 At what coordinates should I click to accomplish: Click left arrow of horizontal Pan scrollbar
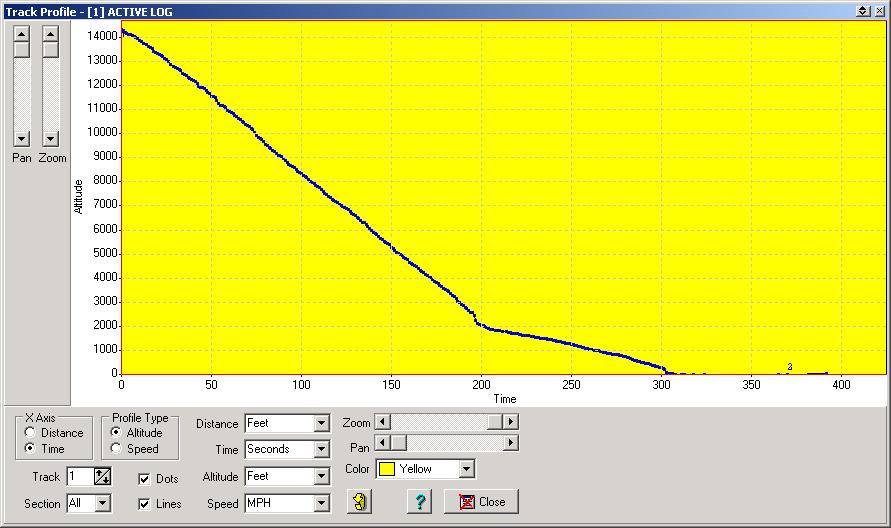[382, 443]
